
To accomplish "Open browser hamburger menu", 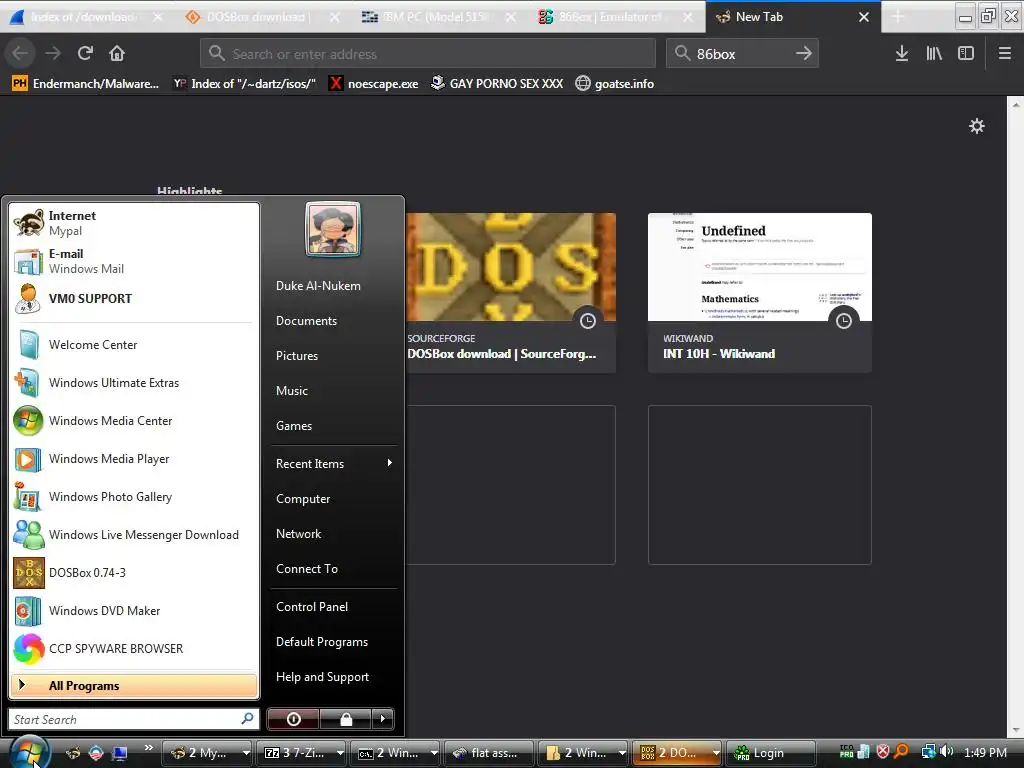I will (x=1004, y=53).
